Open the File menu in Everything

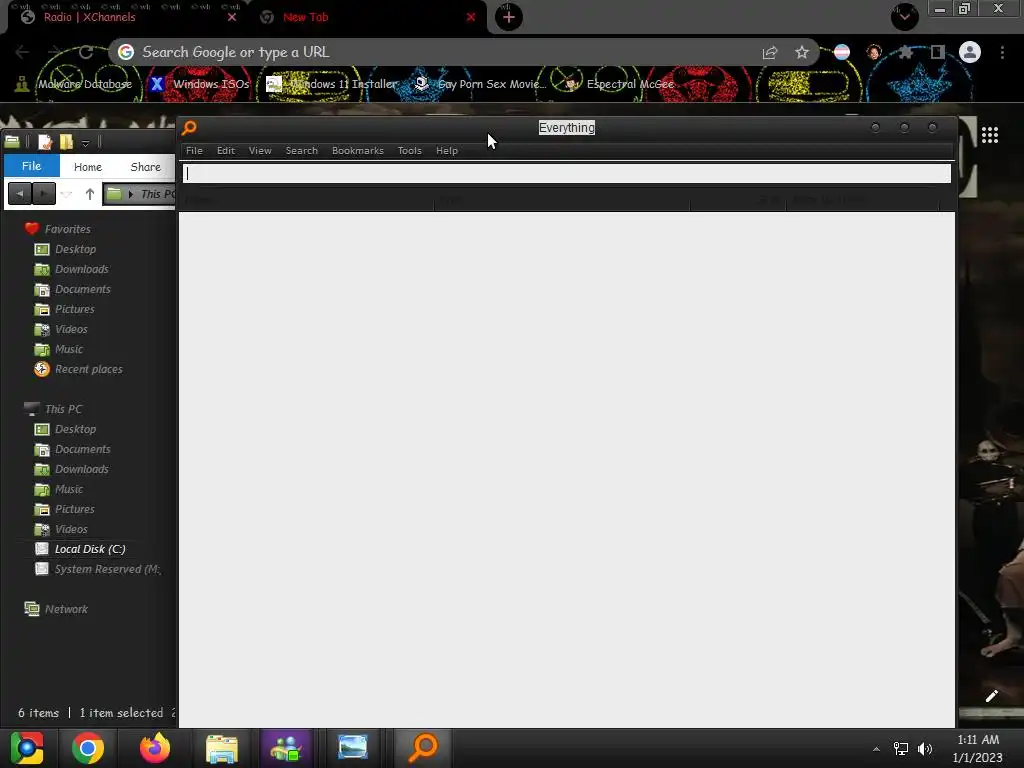pyautogui.click(x=194, y=150)
